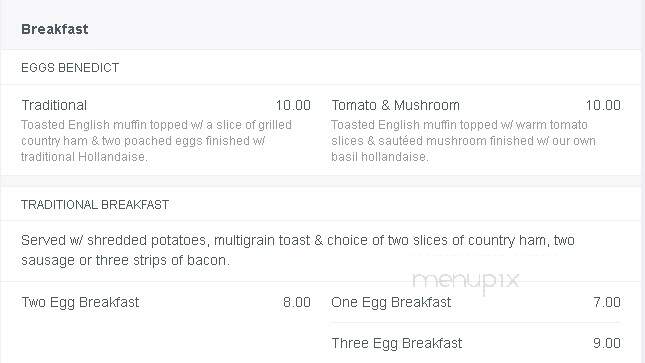Click the TRADITIONAL BREAKFAST category heading
The image size is (645, 363).
pos(95,205)
